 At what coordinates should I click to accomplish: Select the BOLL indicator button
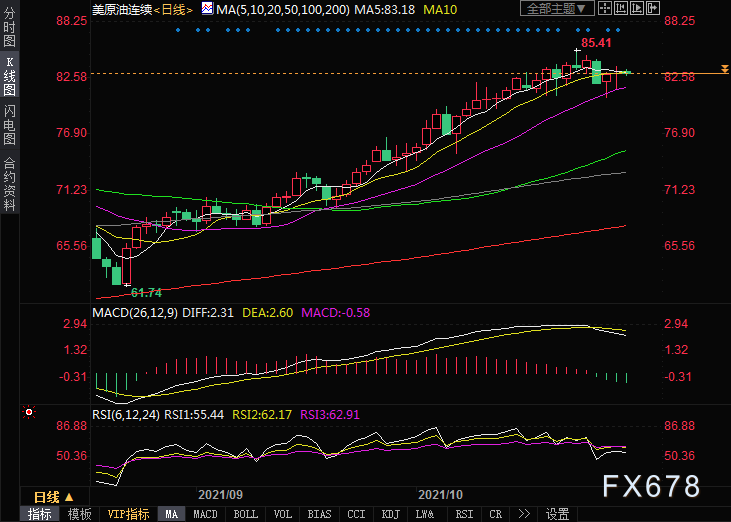245,514
